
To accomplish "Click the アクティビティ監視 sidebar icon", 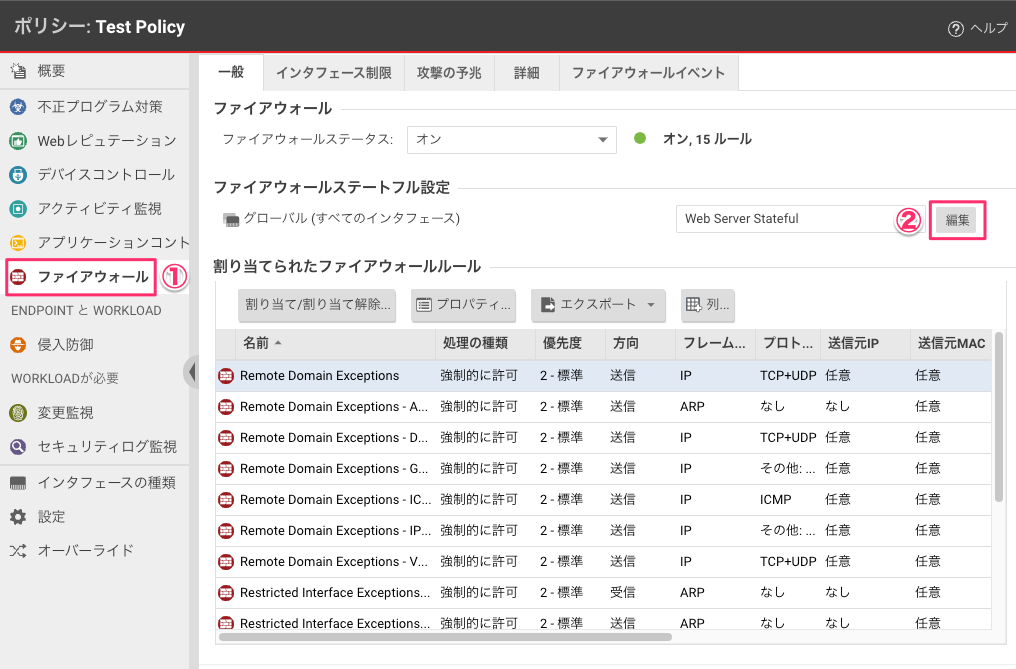I will 18,209.
